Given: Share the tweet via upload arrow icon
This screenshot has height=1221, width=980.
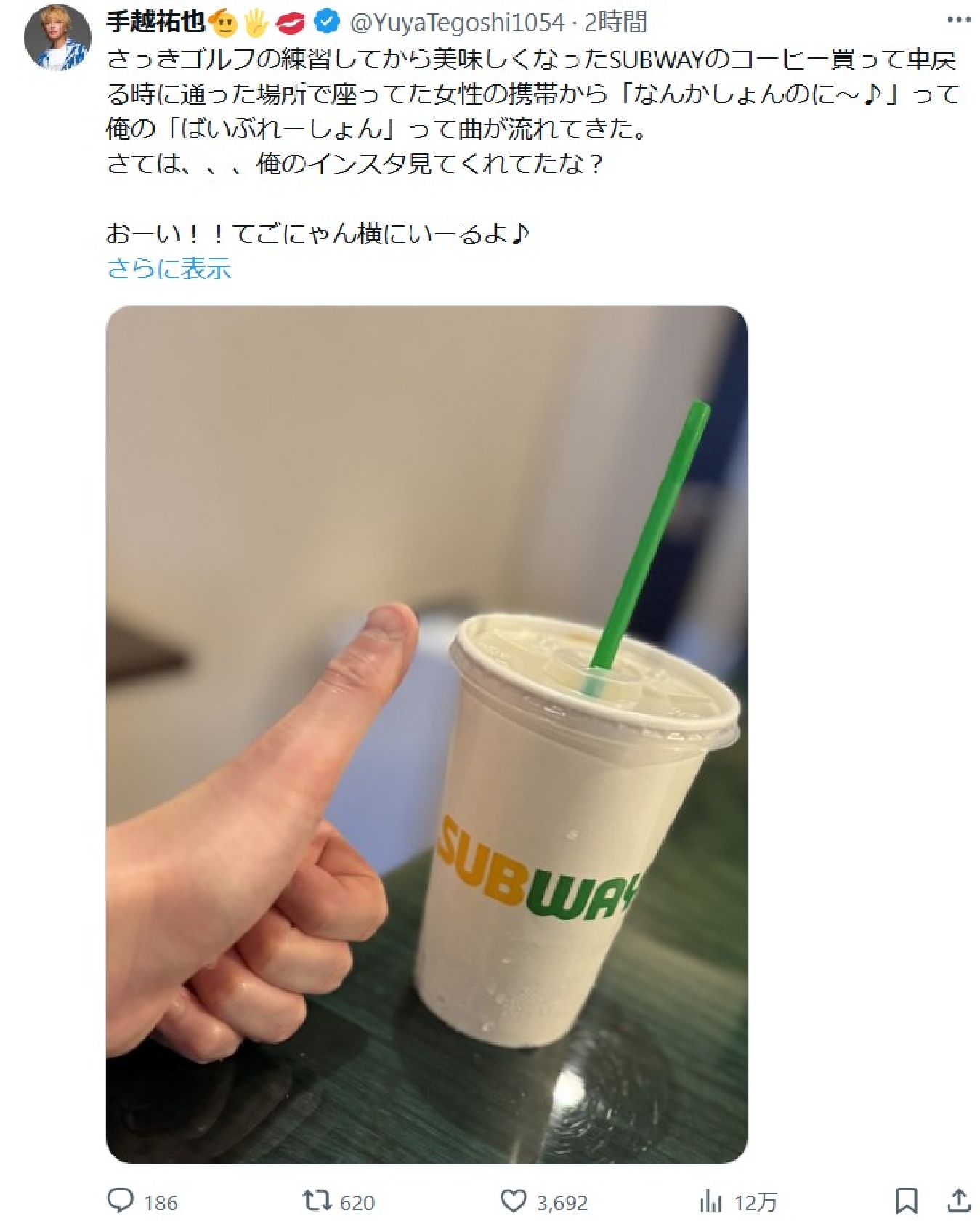Looking at the screenshot, I should tap(959, 1200).
